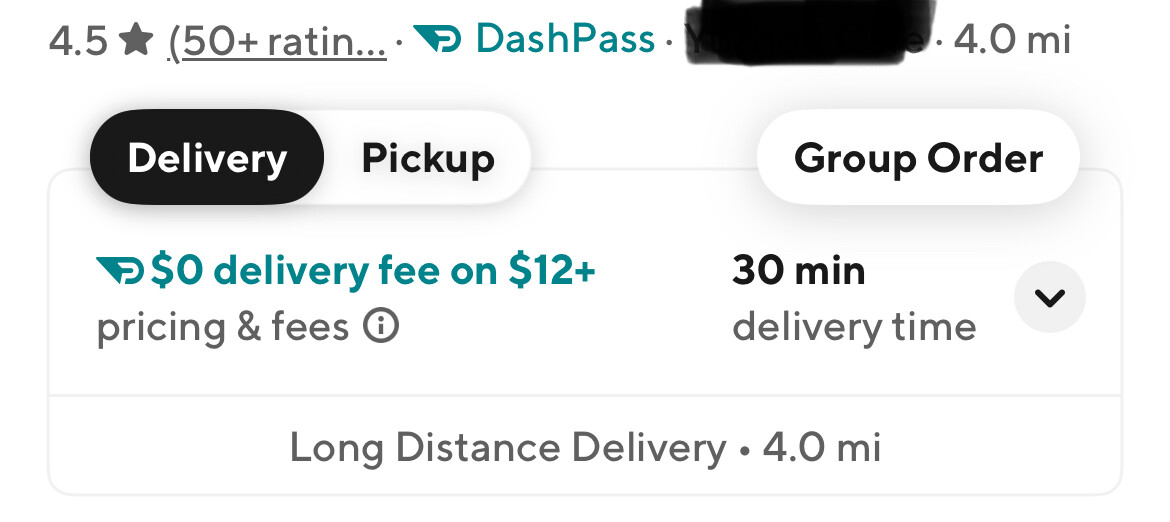Tap the Long Distance Delivery text
1170x522 pixels.
tap(507, 447)
